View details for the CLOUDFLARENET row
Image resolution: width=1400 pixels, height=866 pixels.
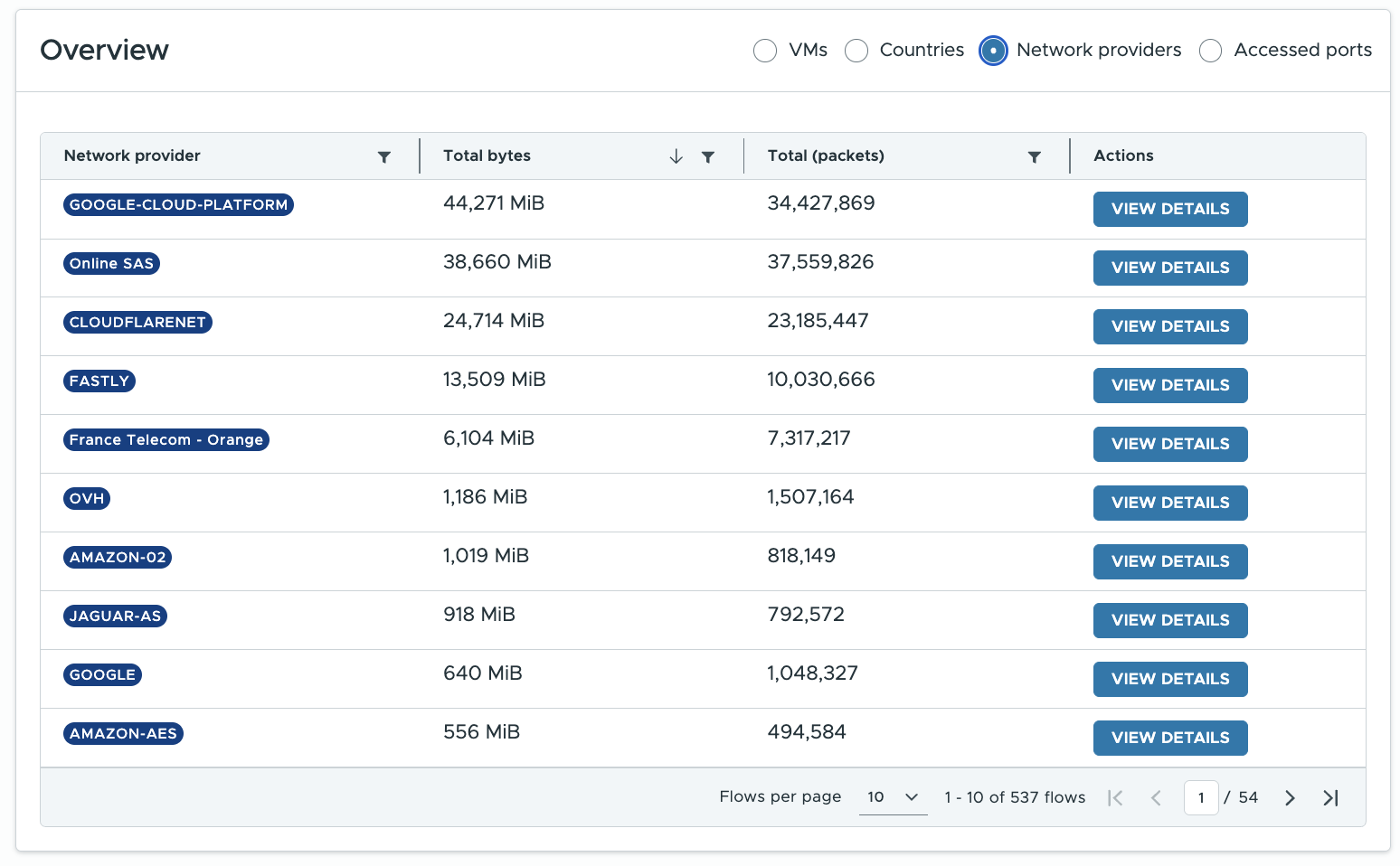tap(1169, 326)
